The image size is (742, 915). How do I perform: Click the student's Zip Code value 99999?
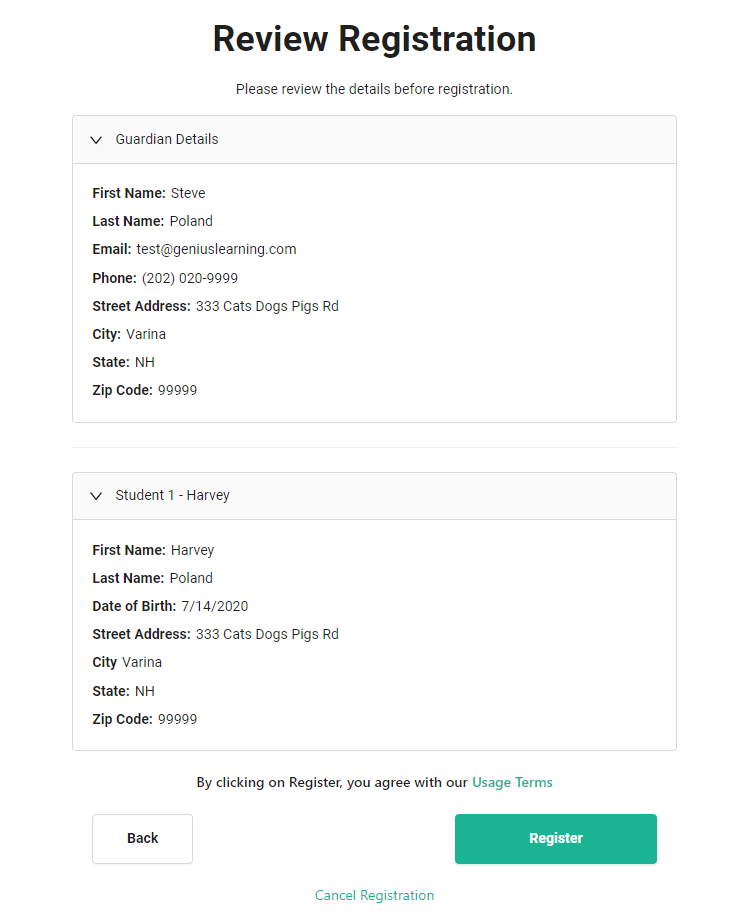click(177, 719)
